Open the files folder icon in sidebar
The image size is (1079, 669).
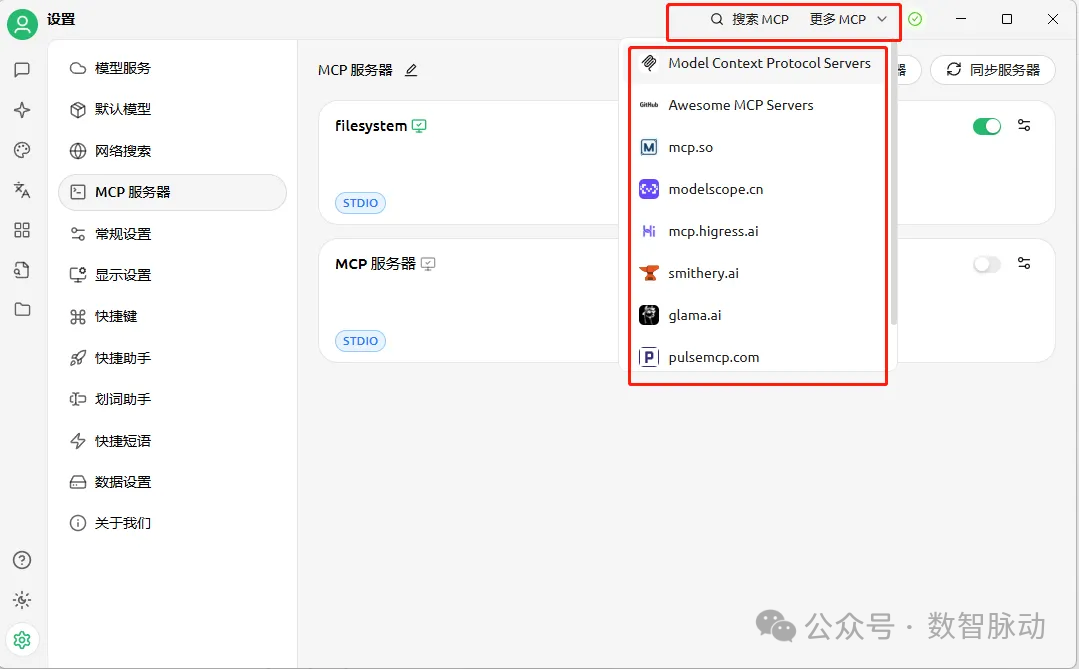point(22,310)
